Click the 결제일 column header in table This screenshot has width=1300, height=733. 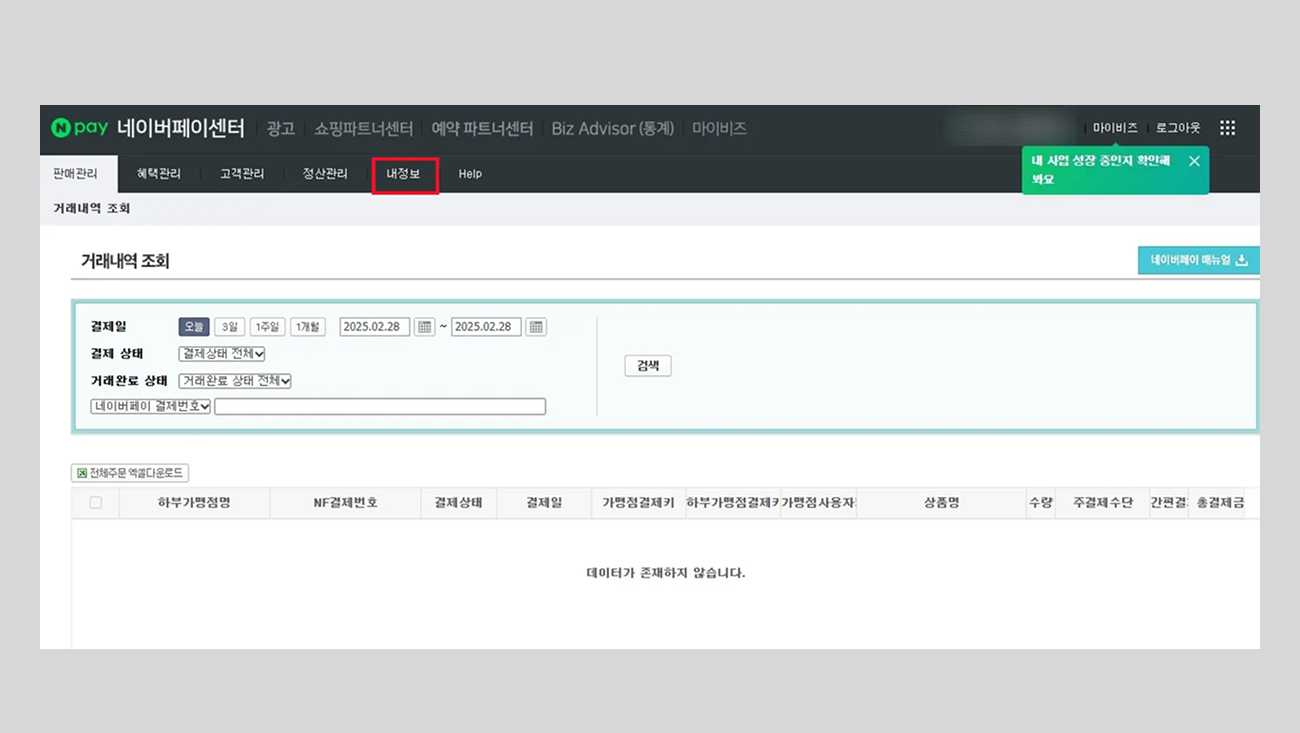pos(544,503)
